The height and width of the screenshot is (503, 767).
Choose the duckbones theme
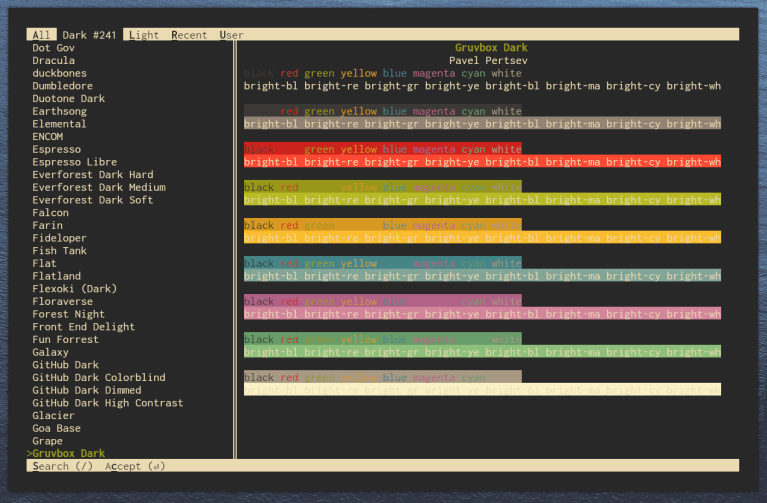[59, 73]
